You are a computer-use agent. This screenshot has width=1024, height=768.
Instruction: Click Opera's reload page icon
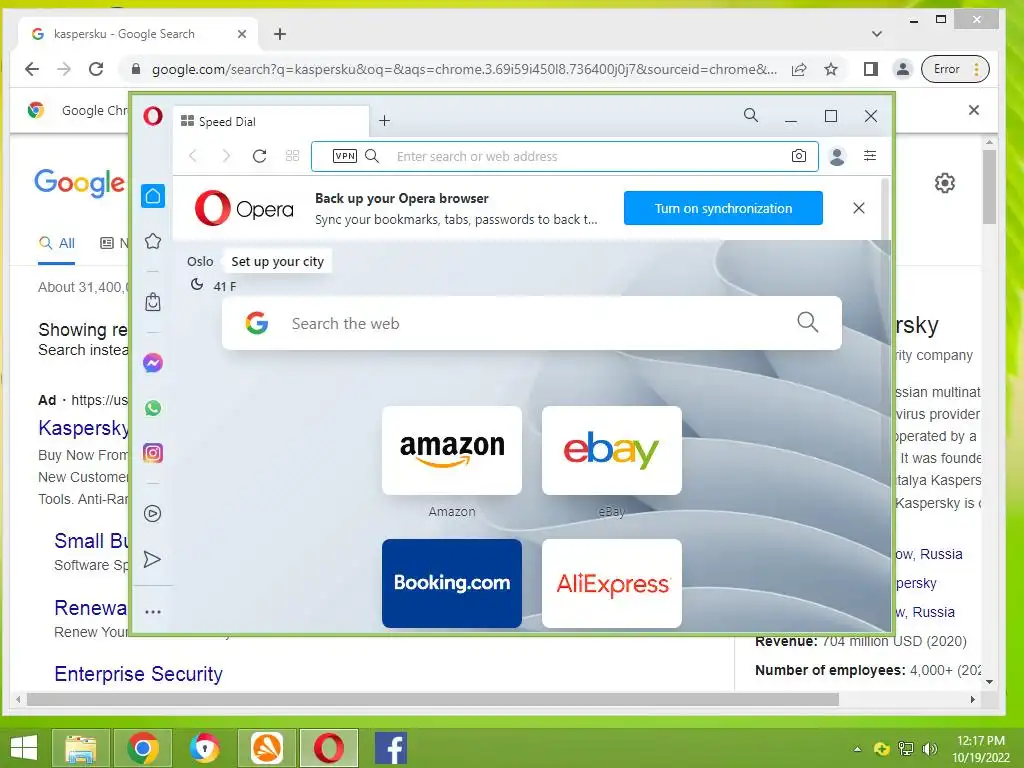tap(259, 156)
